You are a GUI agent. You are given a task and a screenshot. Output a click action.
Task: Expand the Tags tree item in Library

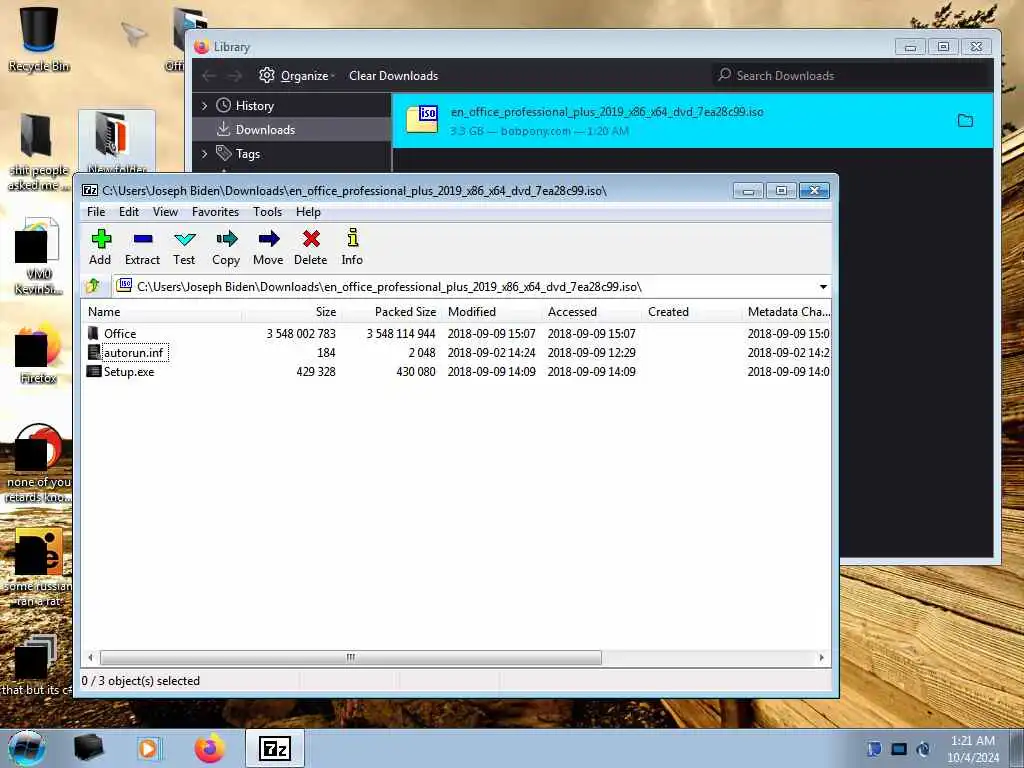tap(204, 153)
